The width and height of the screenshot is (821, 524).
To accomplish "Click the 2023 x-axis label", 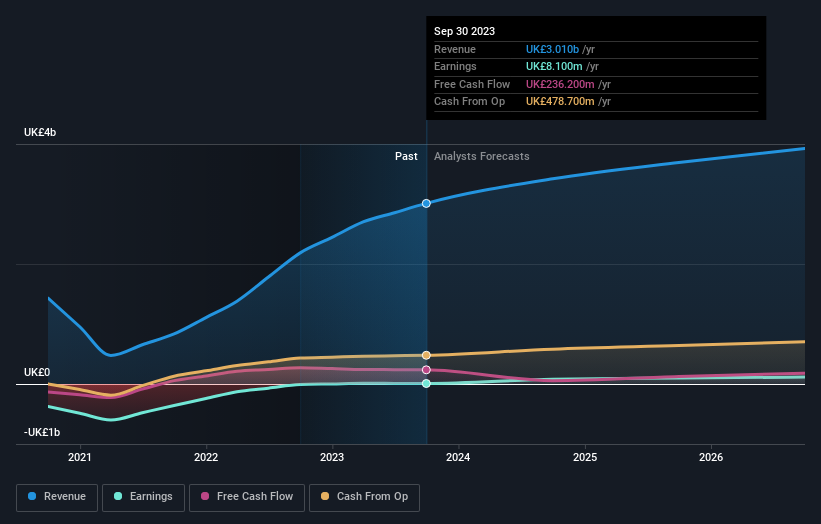I will [x=332, y=457].
